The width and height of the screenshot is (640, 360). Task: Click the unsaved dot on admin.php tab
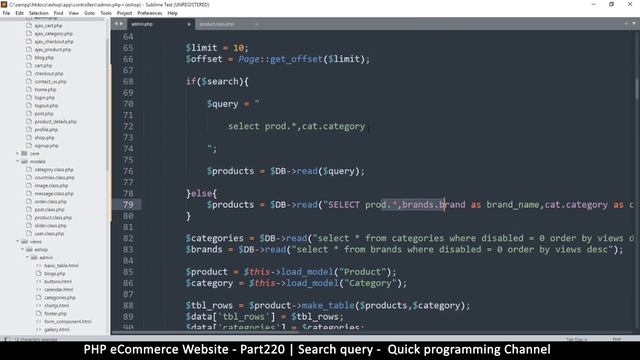189,24
